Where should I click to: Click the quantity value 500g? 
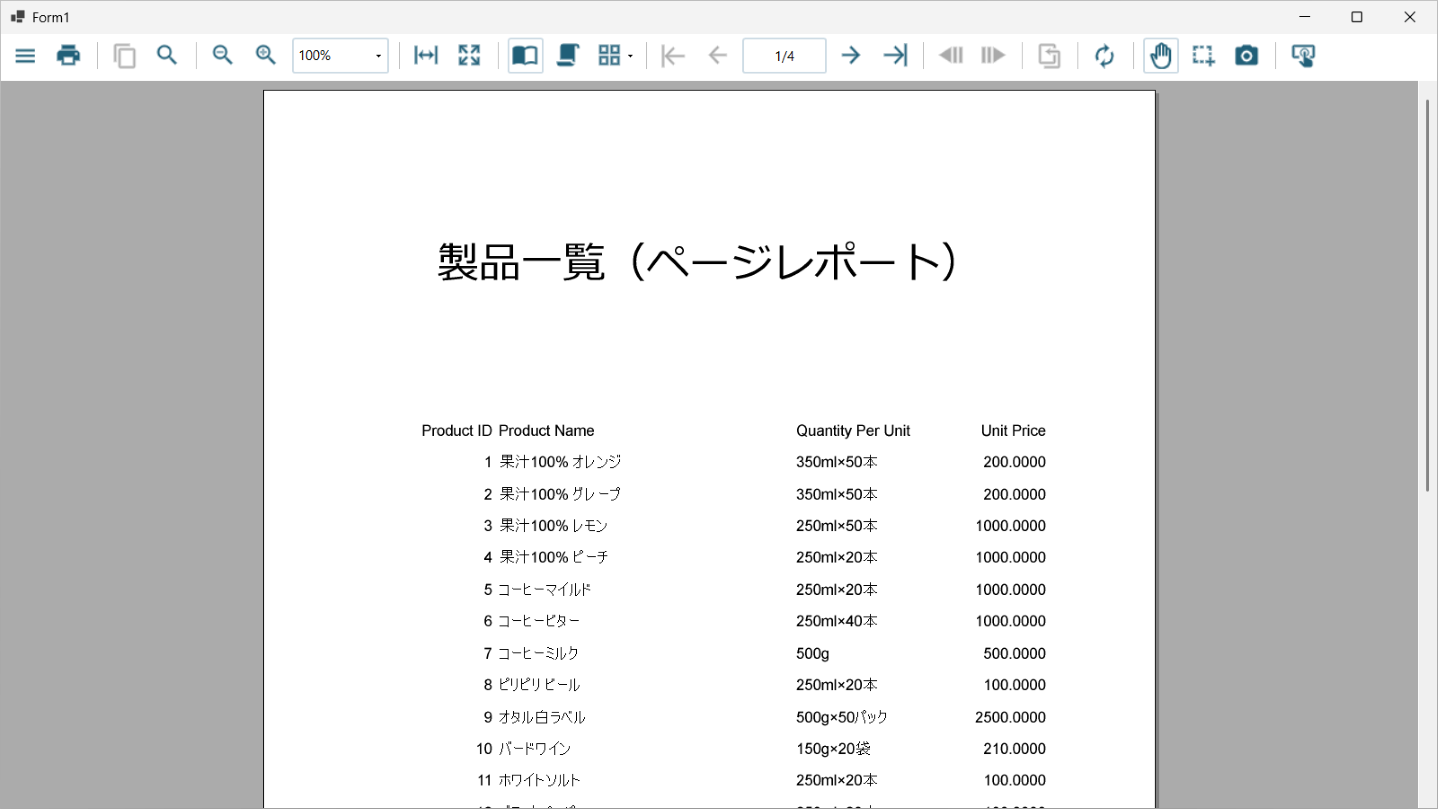coord(813,654)
